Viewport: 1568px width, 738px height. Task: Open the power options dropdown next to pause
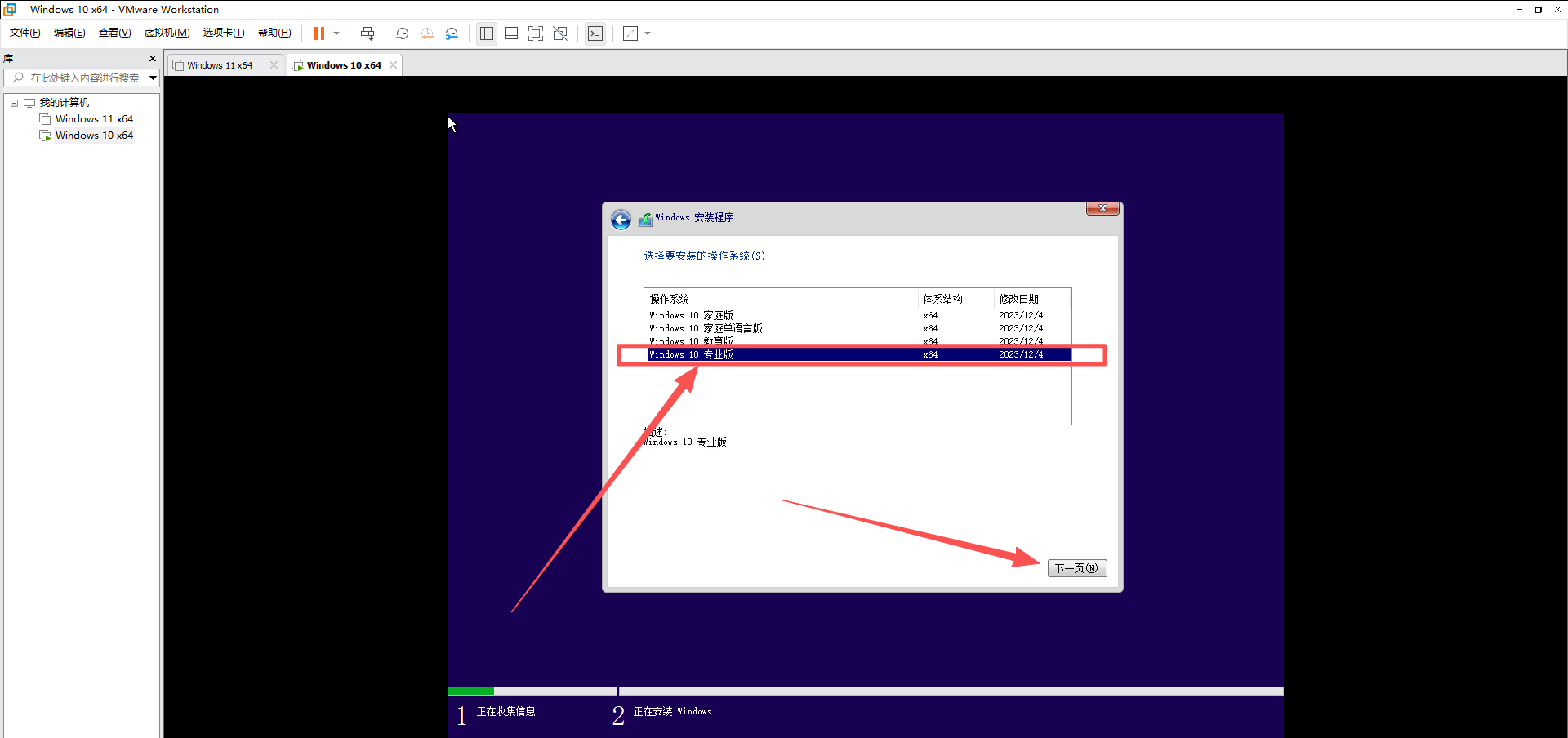point(336,33)
